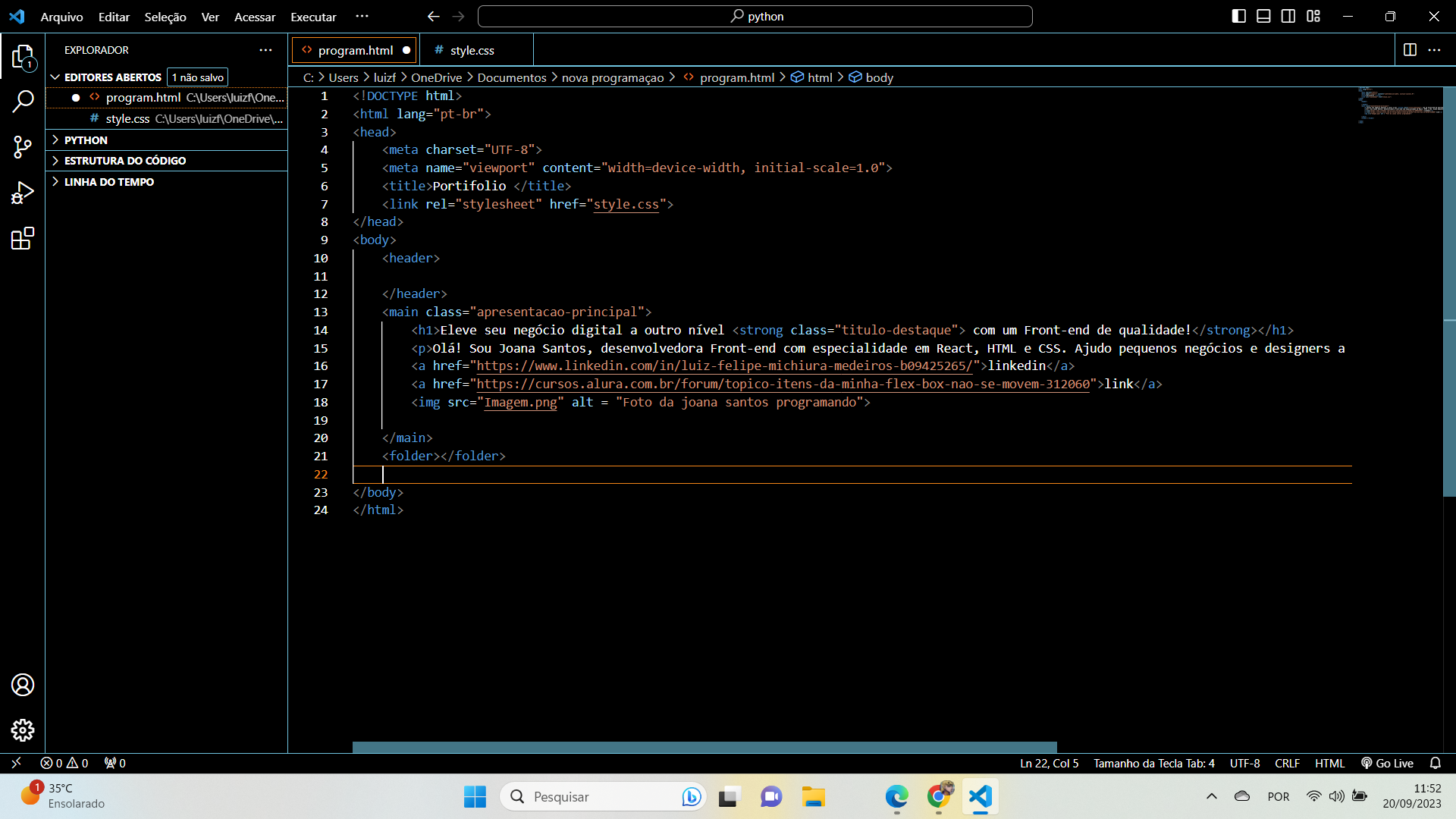Click Documentos breadcrumb folder
Image resolution: width=1456 pixels, height=819 pixels.
(512, 77)
